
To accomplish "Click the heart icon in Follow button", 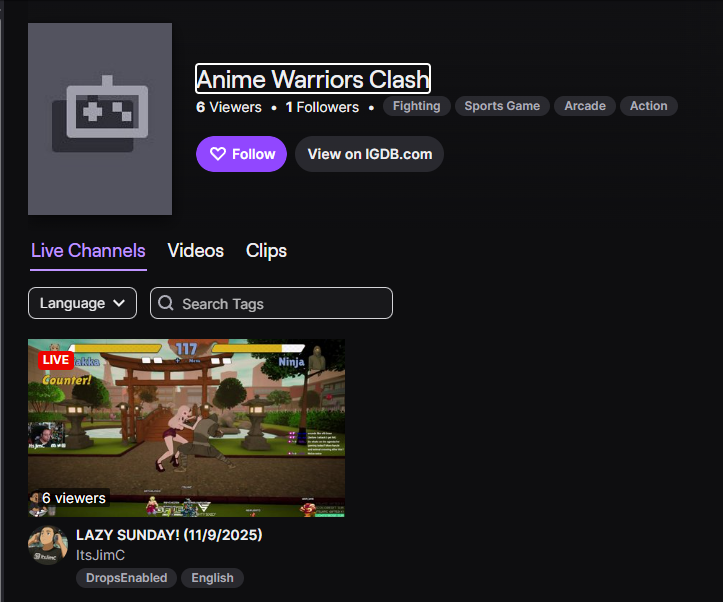I will click(x=218, y=154).
